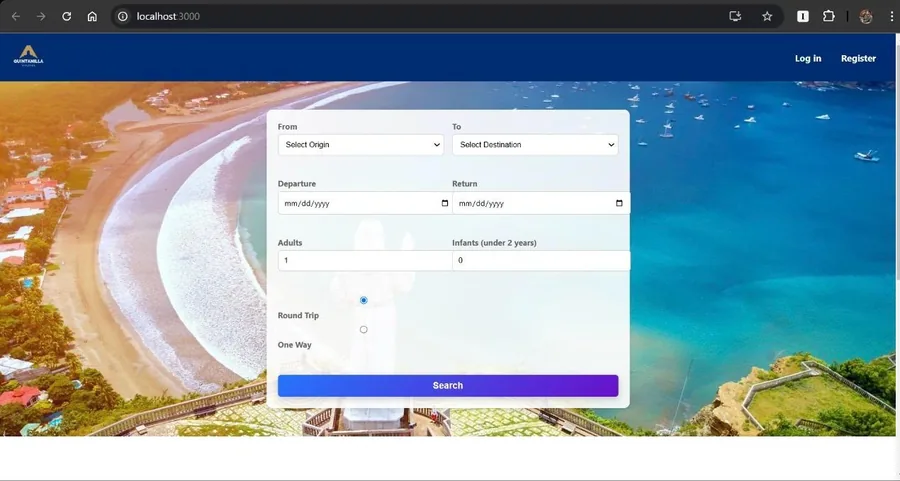The height and width of the screenshot is (481, 900).
Task: Expand the Select Origin dropdown
Action: [361, 145]
